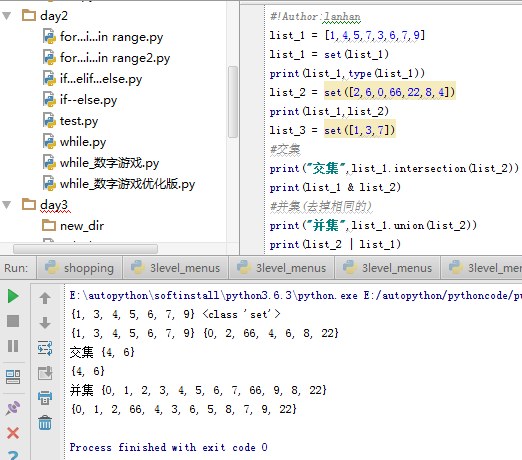522x460 pixels.
Task: Click the if--else.py Python file icon
Action: [49, 99]
